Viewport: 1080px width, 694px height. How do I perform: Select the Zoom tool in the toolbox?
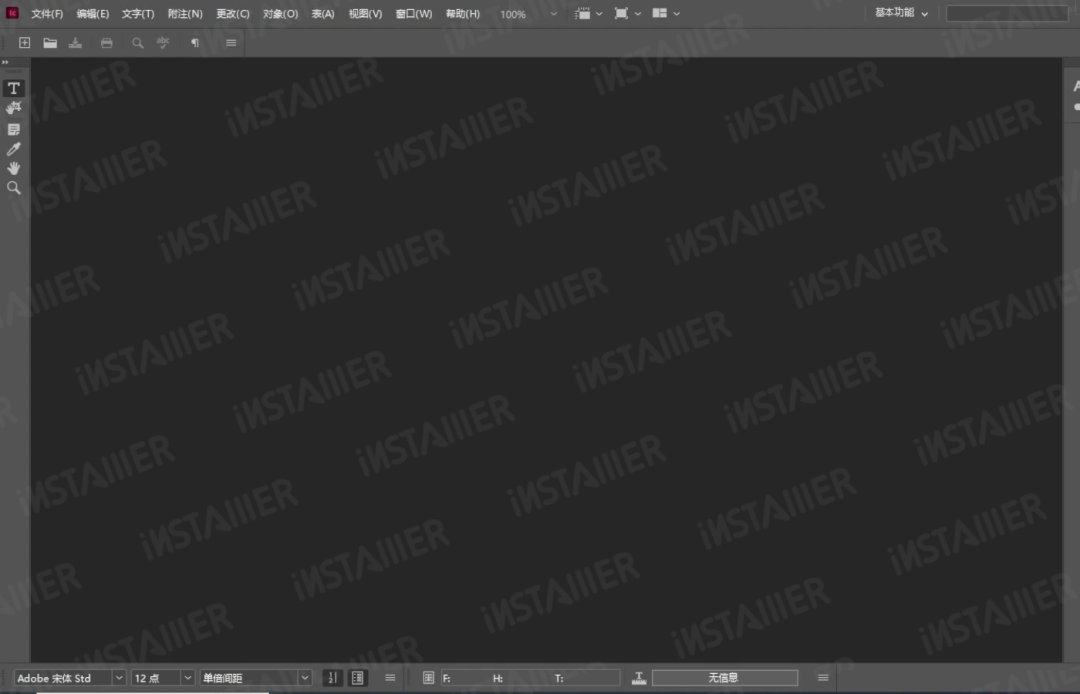coord(14,187)
